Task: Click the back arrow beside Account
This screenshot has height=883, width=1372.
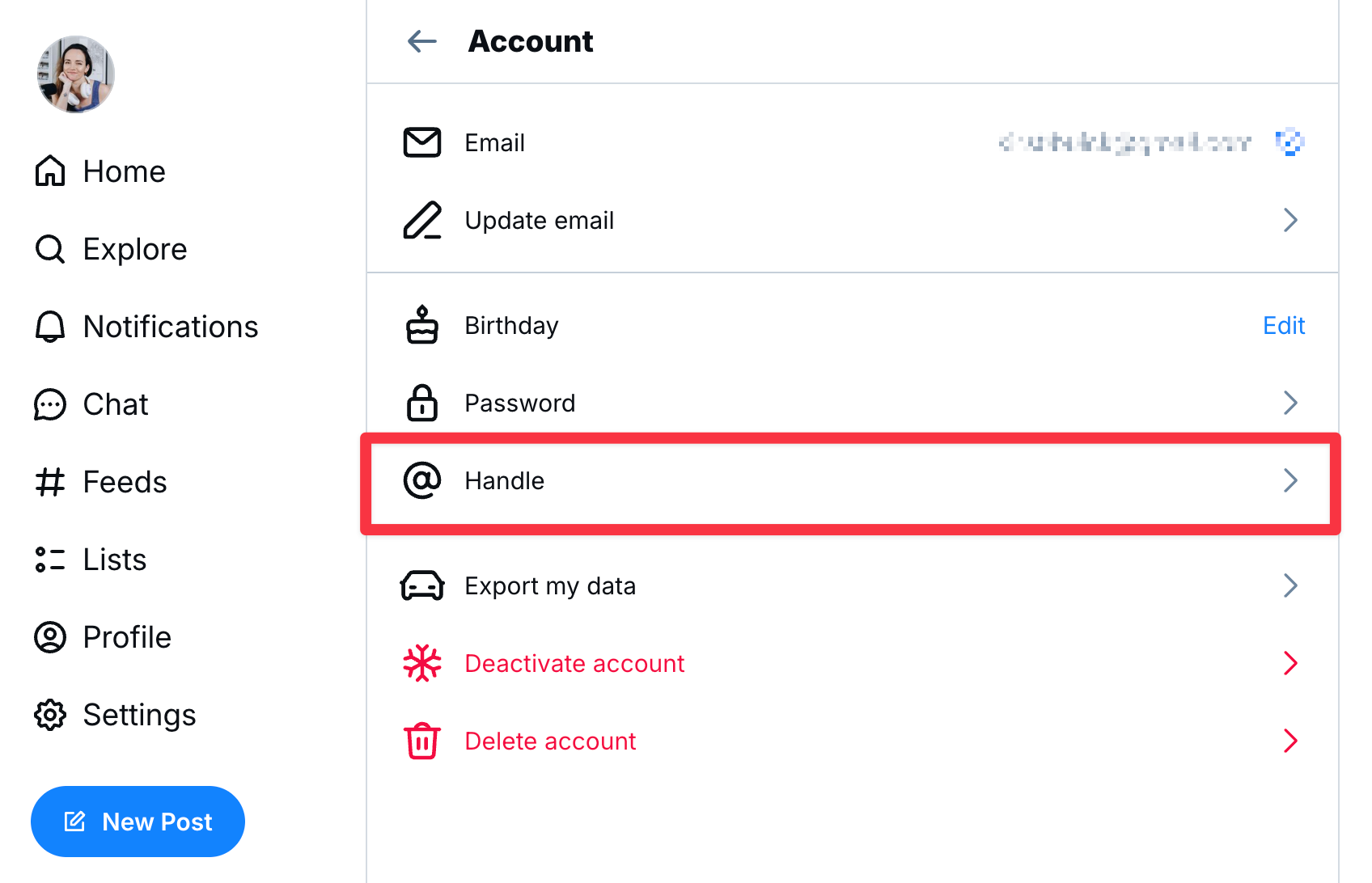Action: click(421, 41)
